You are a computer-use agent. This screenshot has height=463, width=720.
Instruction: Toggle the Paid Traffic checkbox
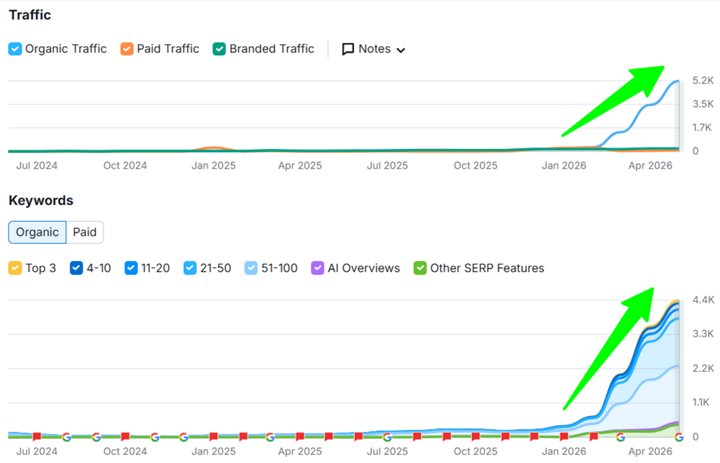pos(127,49)
